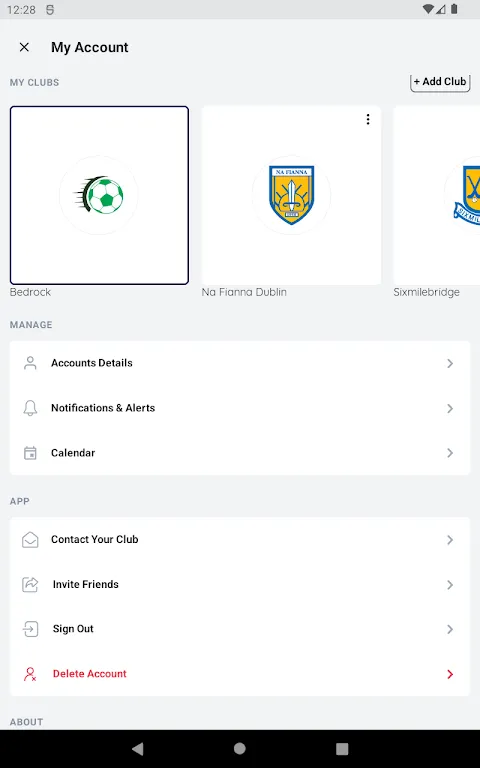Click the Sign Out door icon
The width and height of the screenshot is (480, 768).
pyautogui.click(x=30, y=629)
